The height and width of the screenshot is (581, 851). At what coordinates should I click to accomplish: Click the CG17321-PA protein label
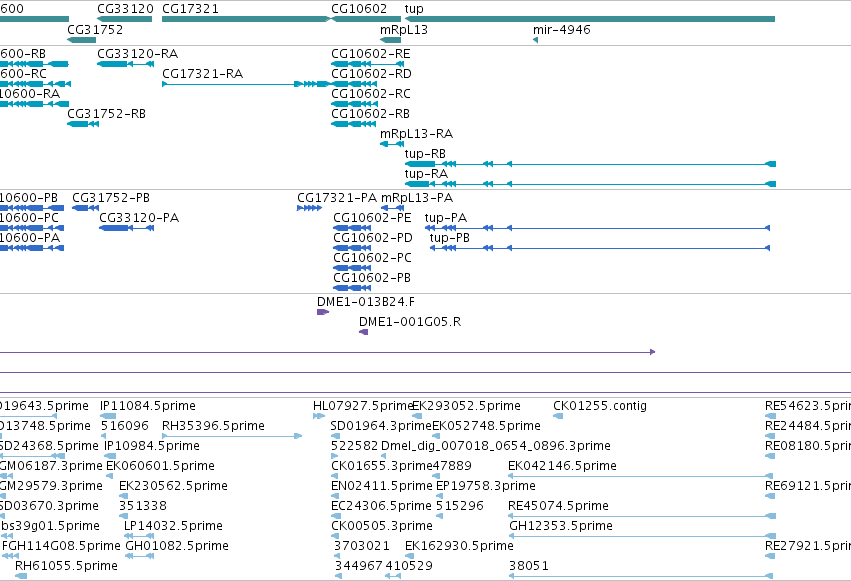pyautogui.click(x=337, y=198)
